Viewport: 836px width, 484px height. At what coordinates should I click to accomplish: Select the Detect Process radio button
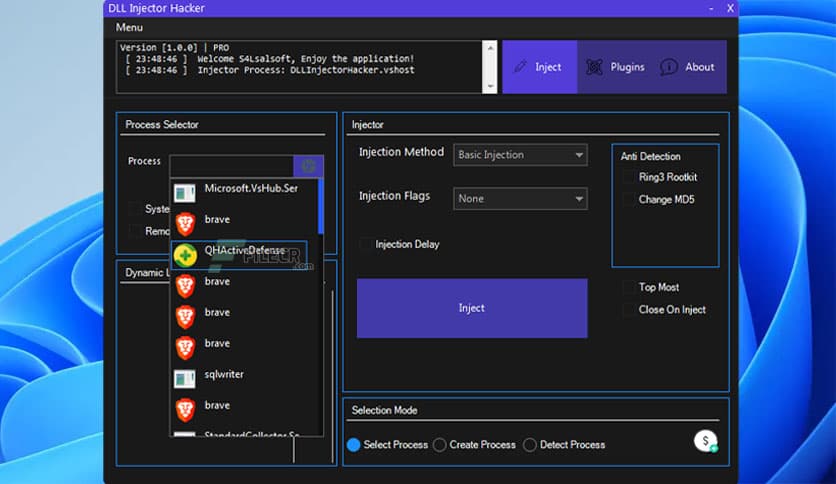(x=530, y=445)
